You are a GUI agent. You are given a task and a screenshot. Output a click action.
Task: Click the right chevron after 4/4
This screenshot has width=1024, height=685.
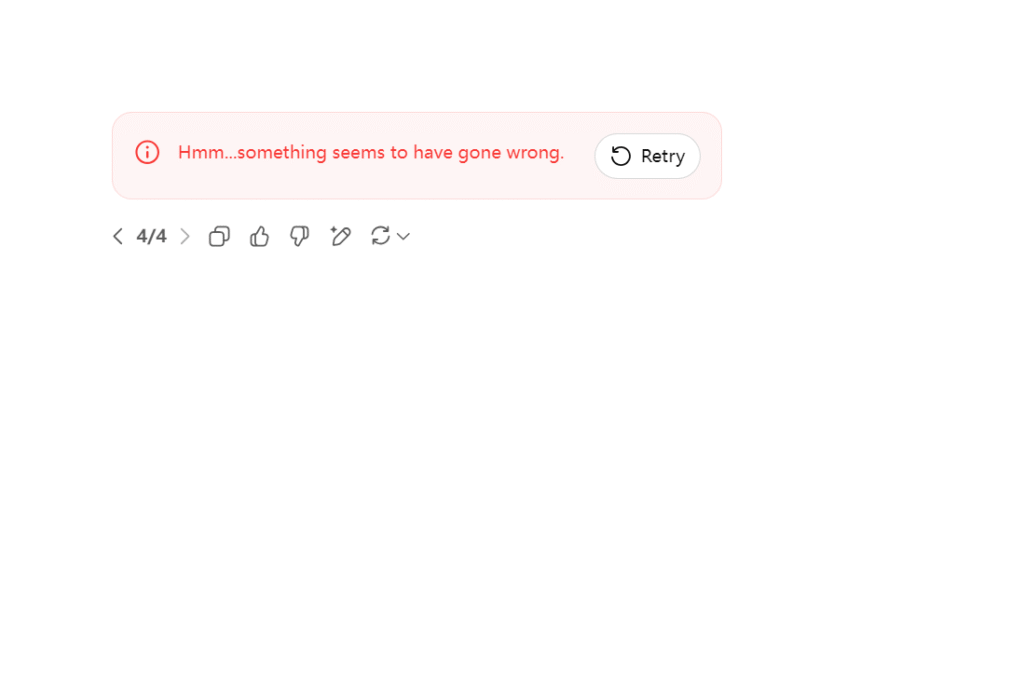[185, 236]
